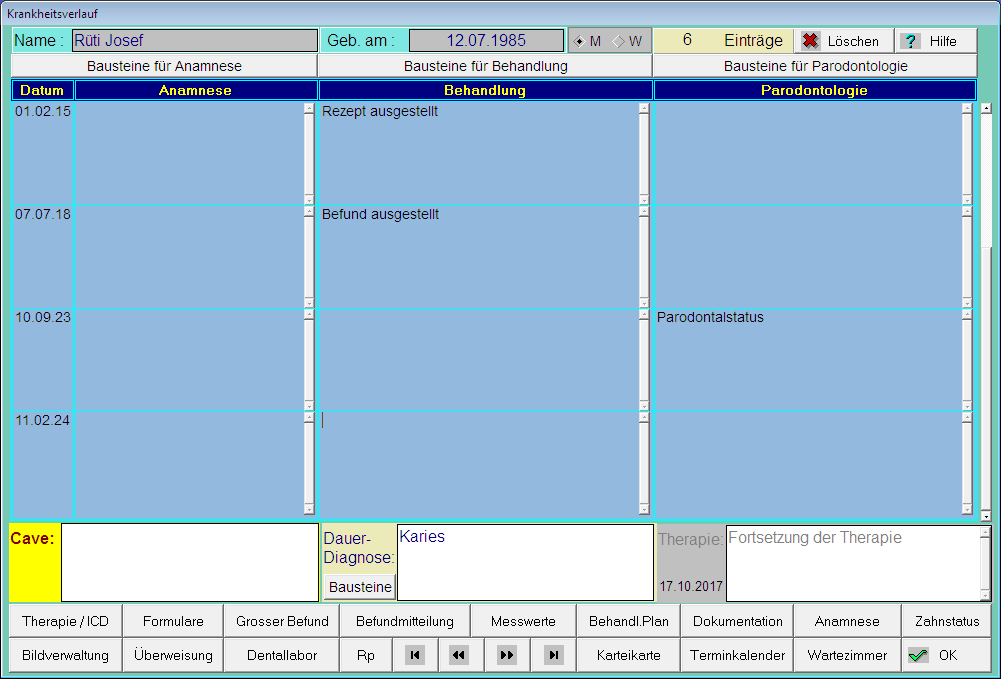
Task: Click the Dauer-Diagnose field containing Karies
Action: 525,561
